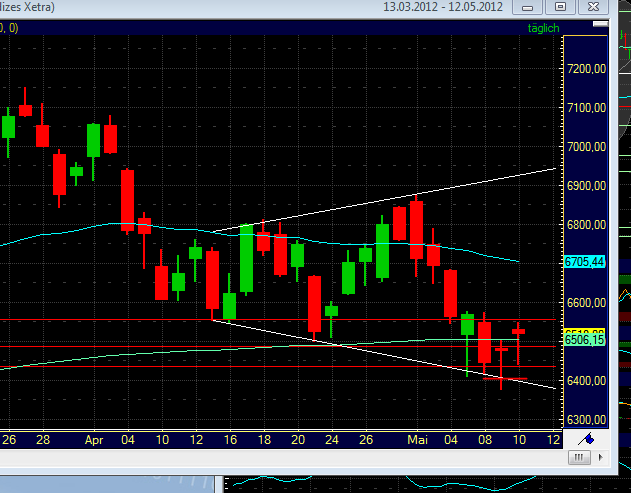The image size is (631, 493).
Task: Close the Xetra chart window
Action: pos(593,7)
